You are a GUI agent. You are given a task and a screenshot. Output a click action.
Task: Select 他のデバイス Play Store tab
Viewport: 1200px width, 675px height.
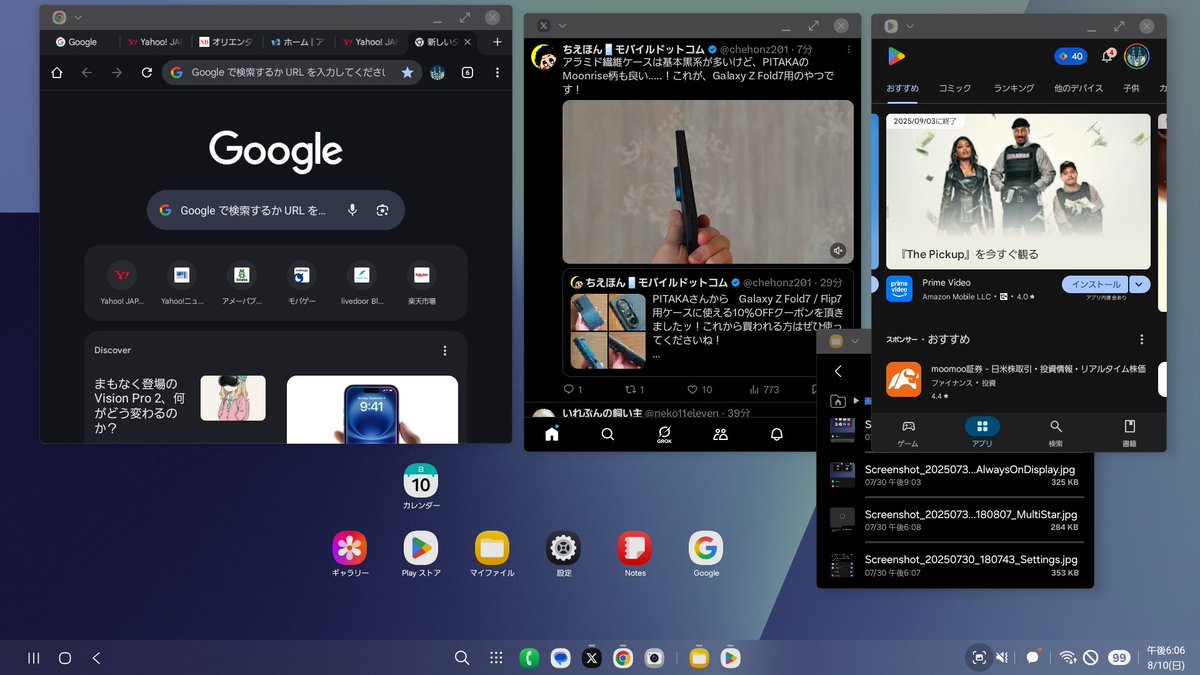(1078, 88)
